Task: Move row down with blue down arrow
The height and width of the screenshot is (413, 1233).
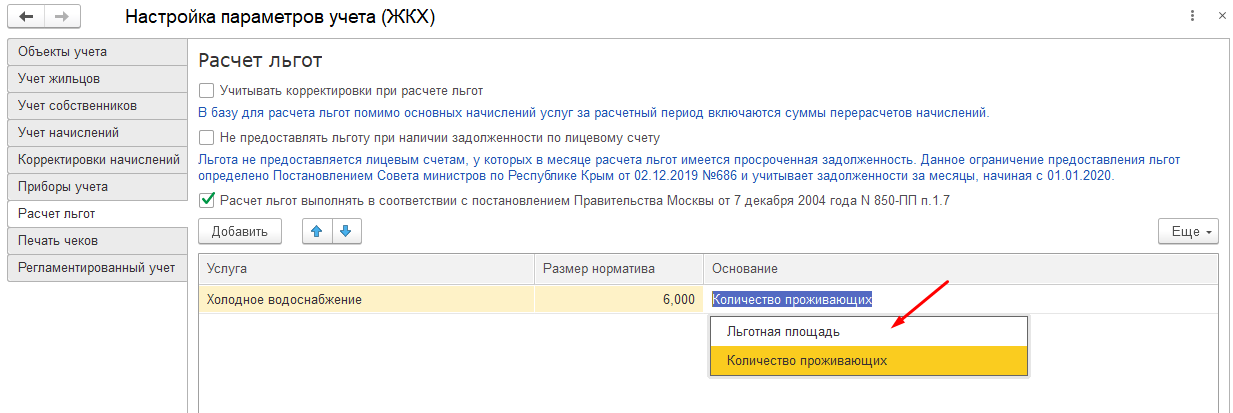Action: click(346, 231)
